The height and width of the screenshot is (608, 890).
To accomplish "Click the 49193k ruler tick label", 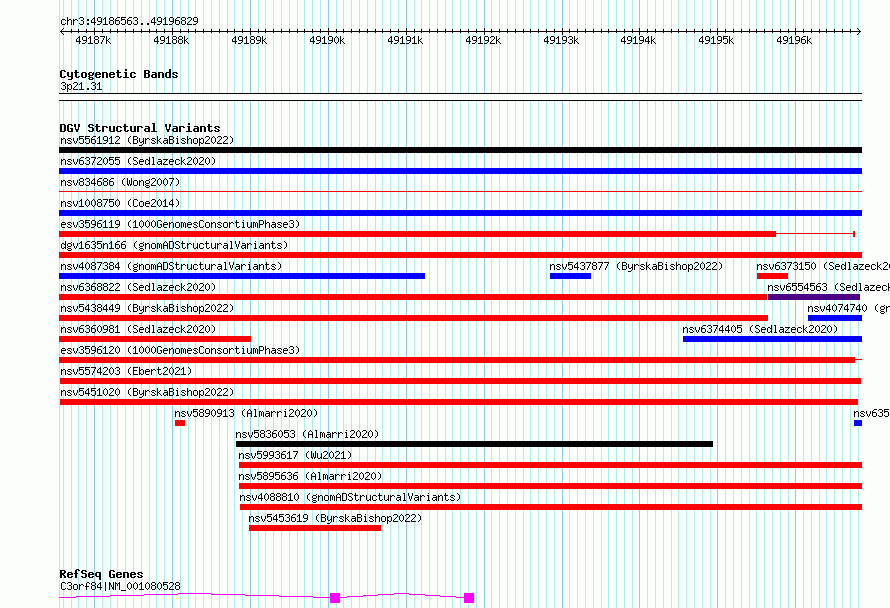I will click(x=561, y=40).
